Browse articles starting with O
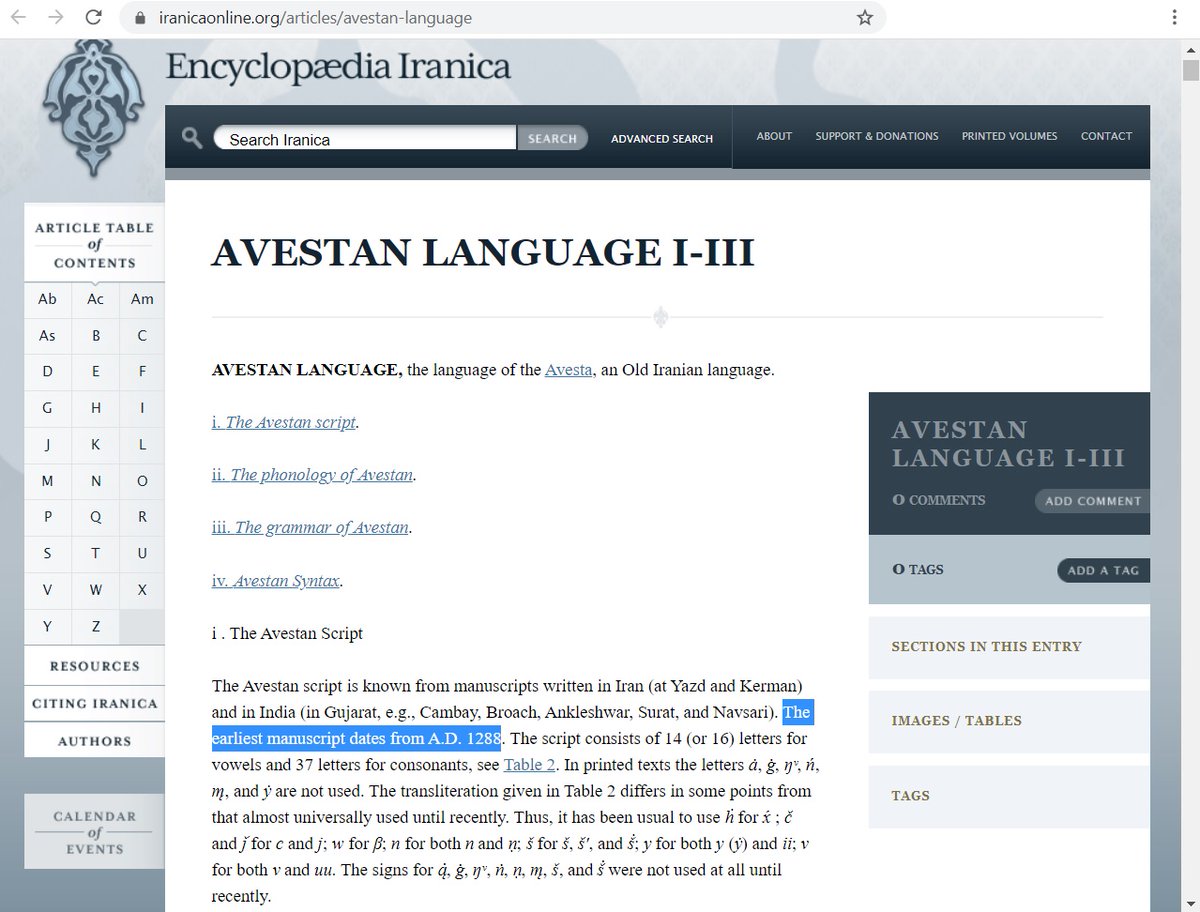1200x912 pixels. point(142,481)
